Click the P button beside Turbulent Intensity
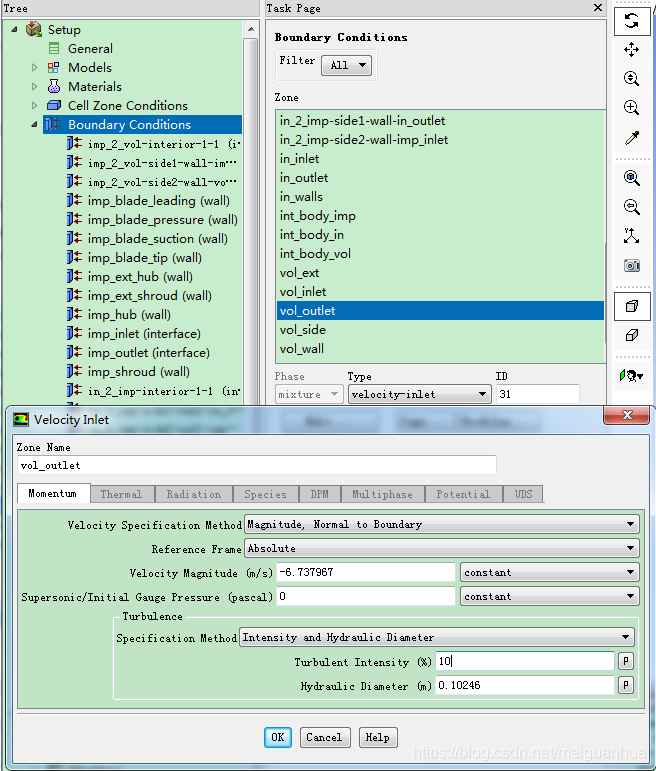Image resolution: width=656 pixels, height=771 pixels. [x=626, y=662]
